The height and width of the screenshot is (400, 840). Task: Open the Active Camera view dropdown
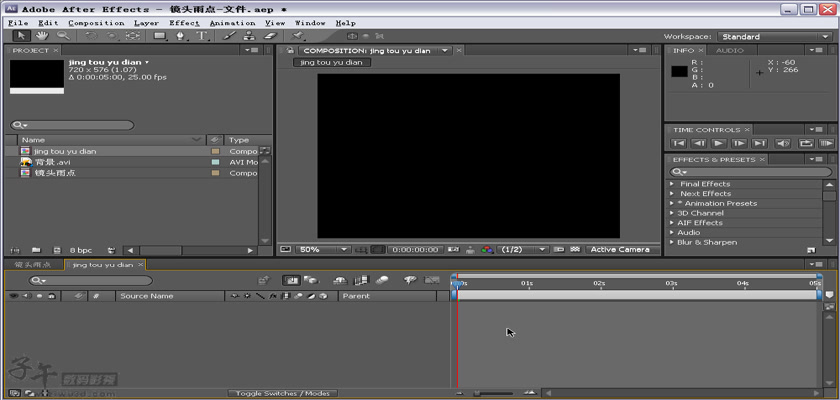[x=622, y=250]
